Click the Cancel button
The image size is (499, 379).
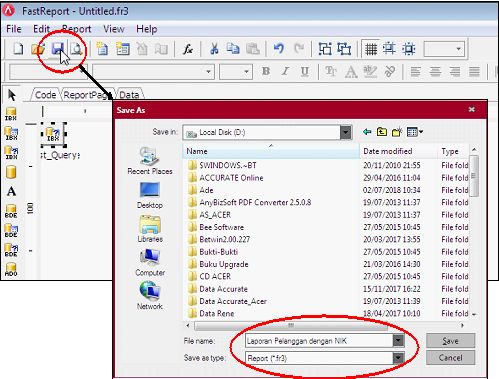coord(450,358)
